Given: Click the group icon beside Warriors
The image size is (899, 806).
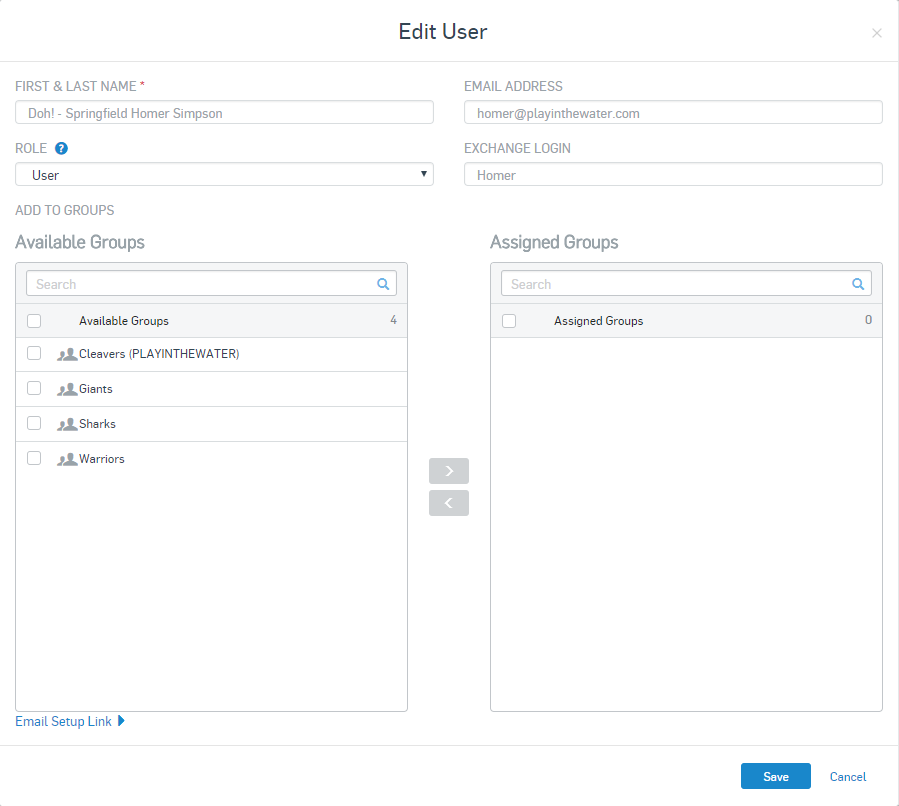Looking at the screenshot, I should [x=68, y=458].
